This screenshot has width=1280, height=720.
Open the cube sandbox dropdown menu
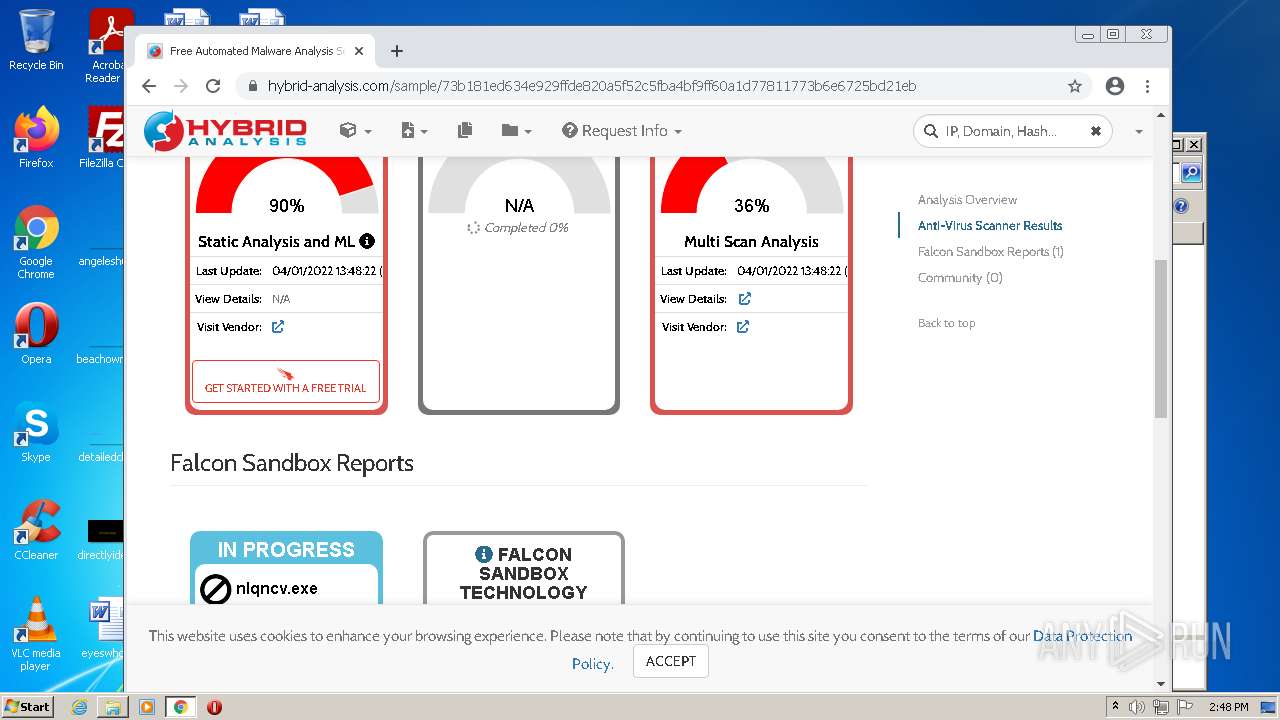(x=355, y=131)
